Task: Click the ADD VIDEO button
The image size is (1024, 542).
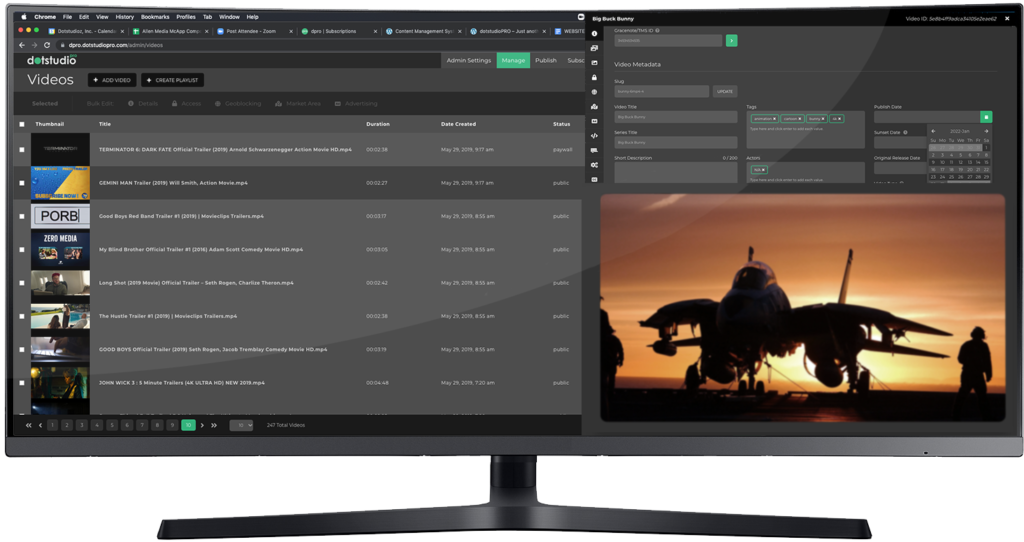Action: 113,80
